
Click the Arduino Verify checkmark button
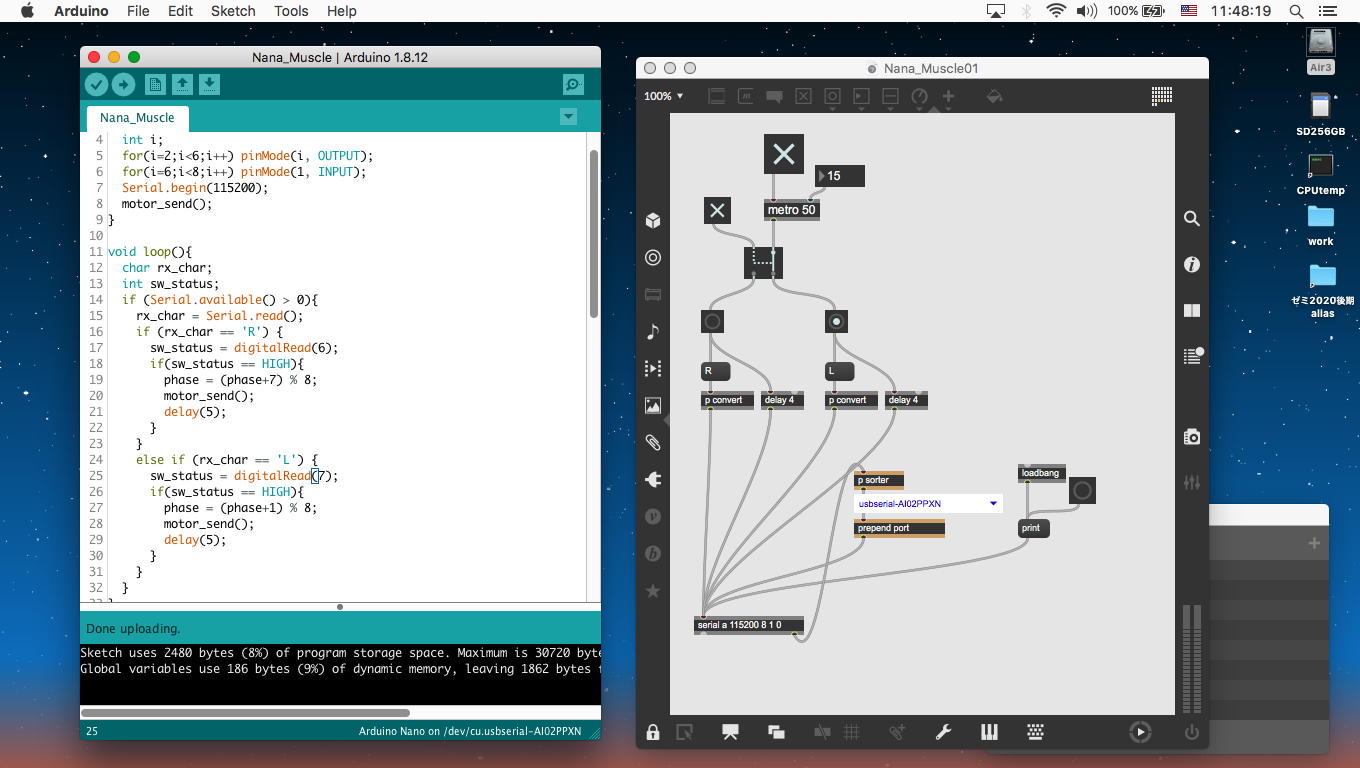click(x=96, y=85)
